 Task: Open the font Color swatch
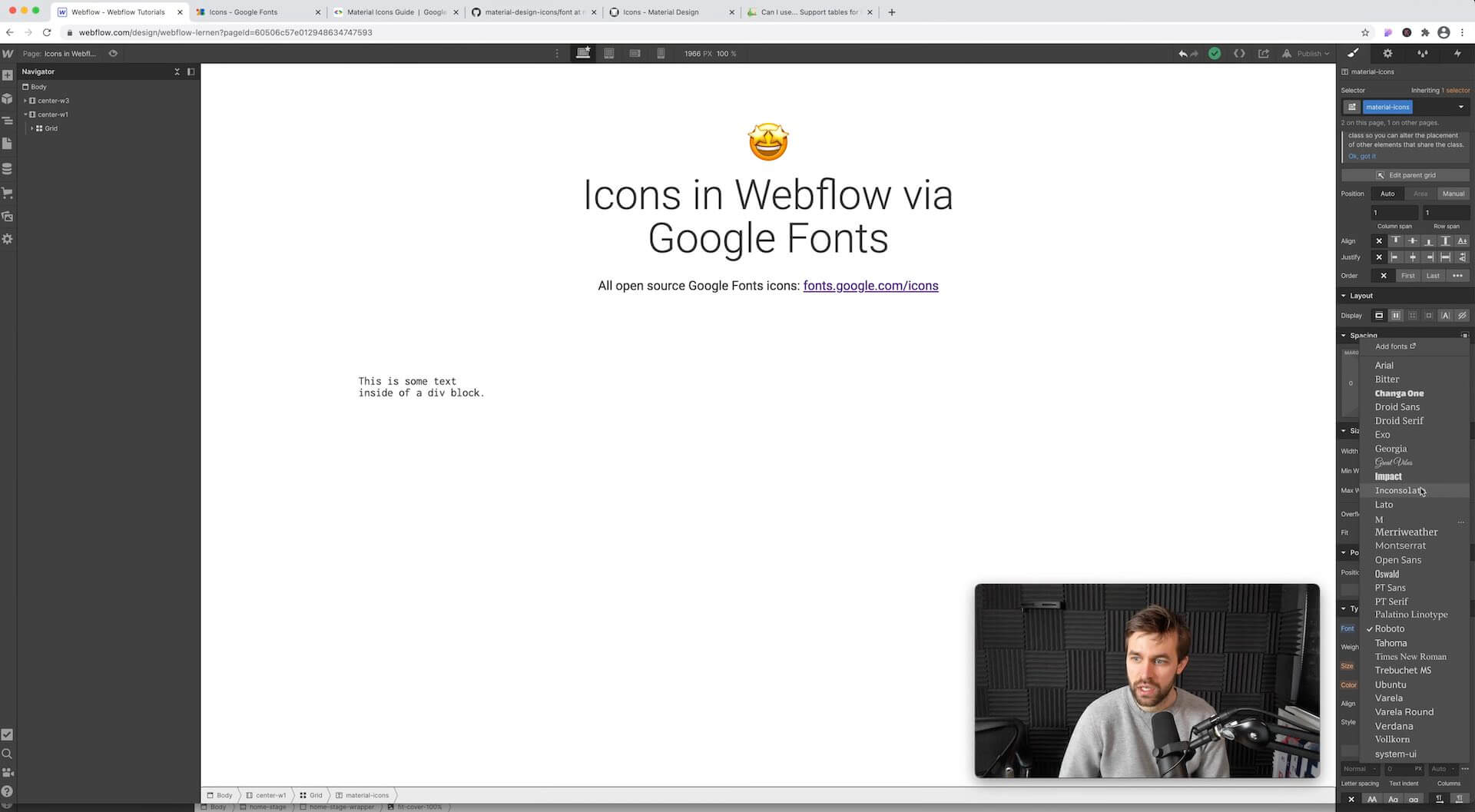pyautogui.click(x=1348, y=684)
